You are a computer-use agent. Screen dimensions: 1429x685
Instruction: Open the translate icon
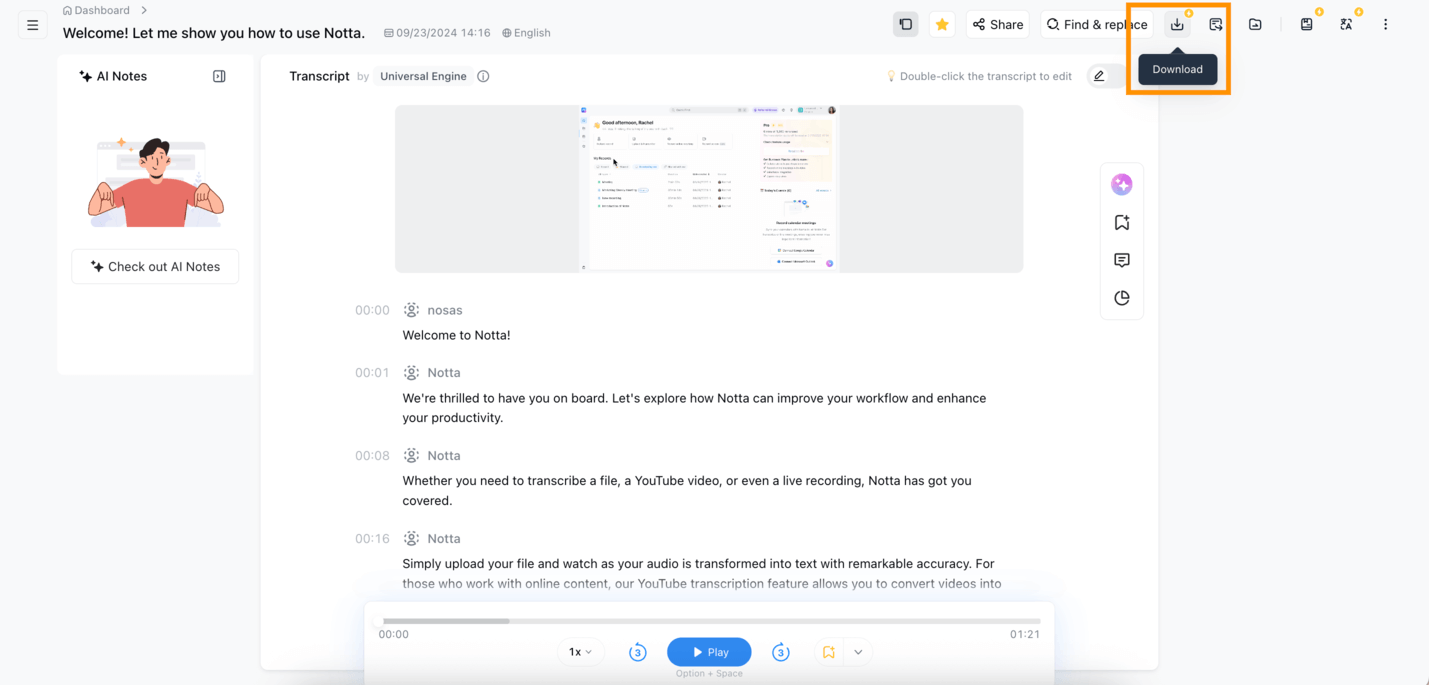1346,24
